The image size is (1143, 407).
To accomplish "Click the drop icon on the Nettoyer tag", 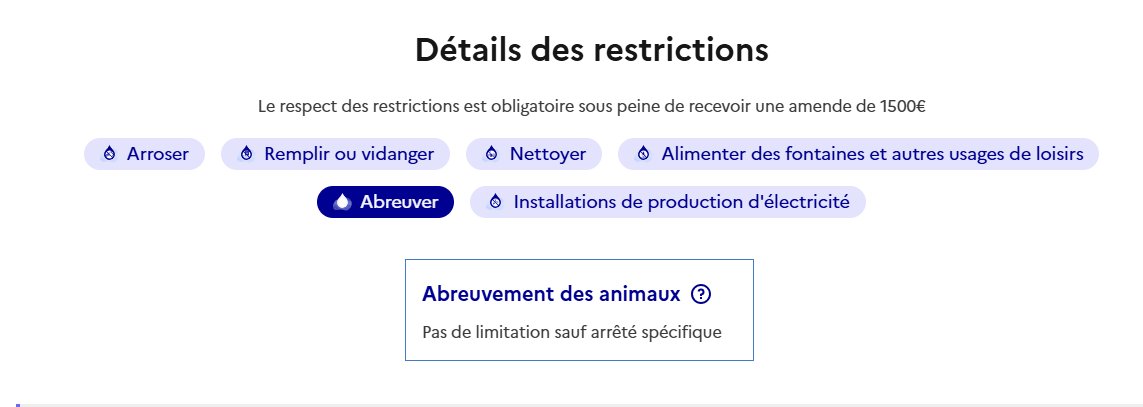I will (491, 154).
